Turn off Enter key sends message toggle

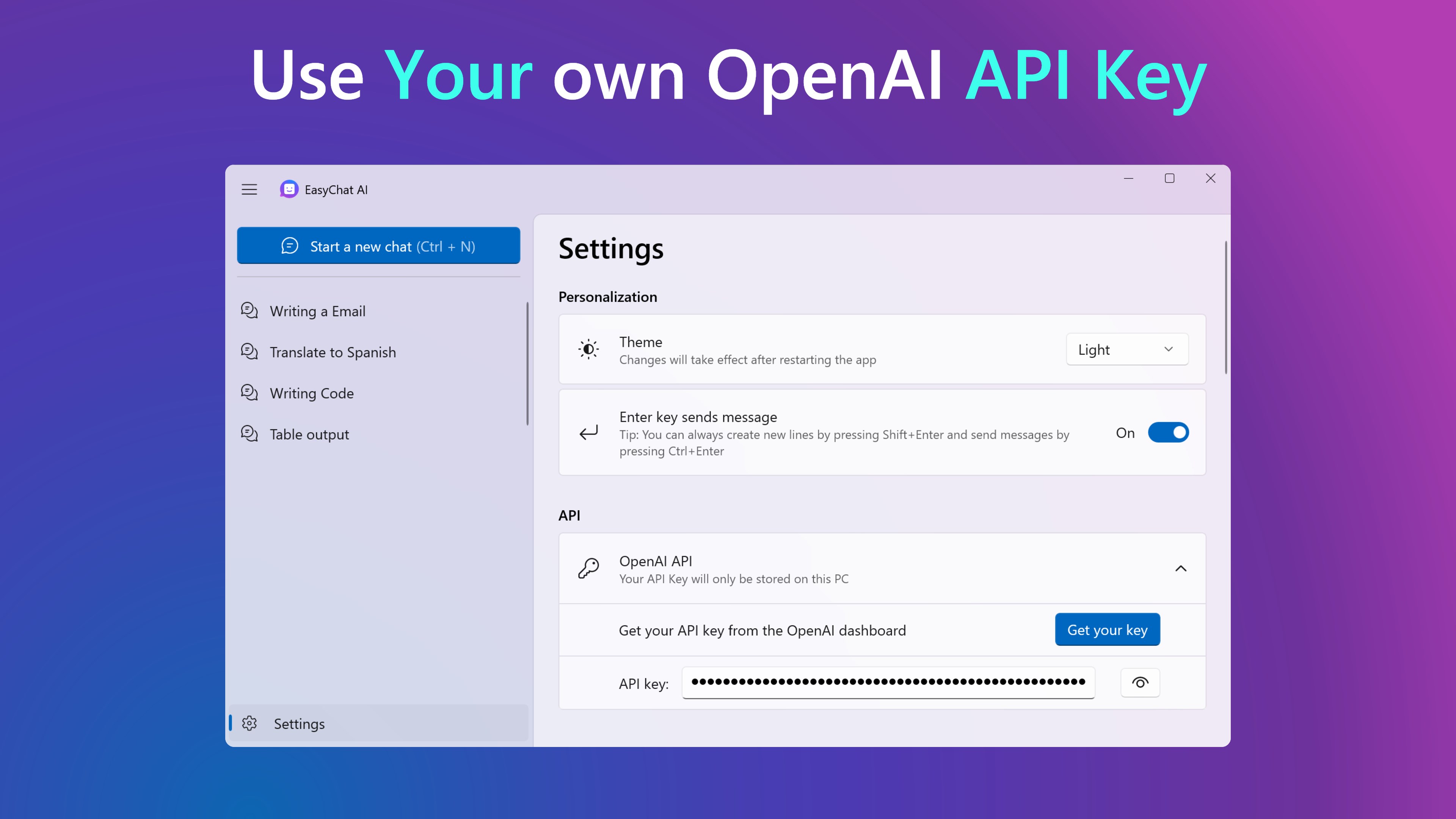1168,432
